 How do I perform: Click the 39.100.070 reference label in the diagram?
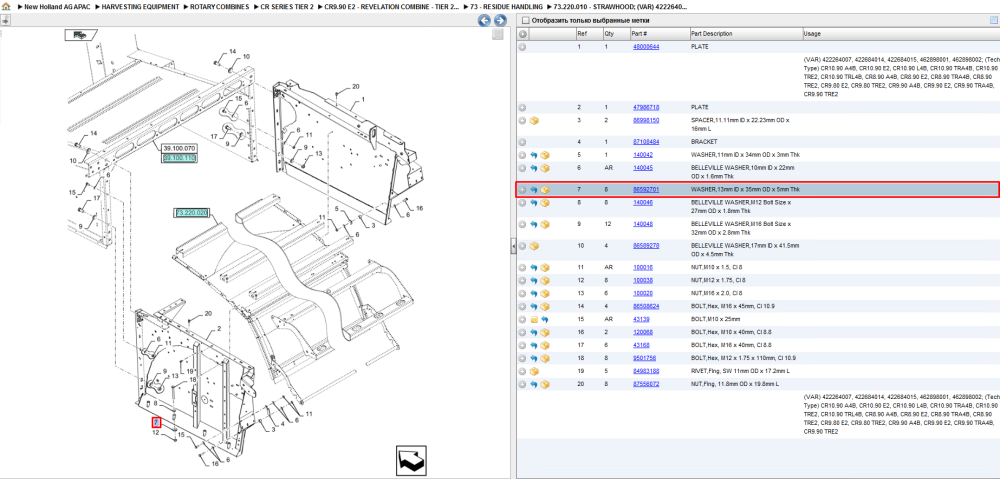coord(179,148)
